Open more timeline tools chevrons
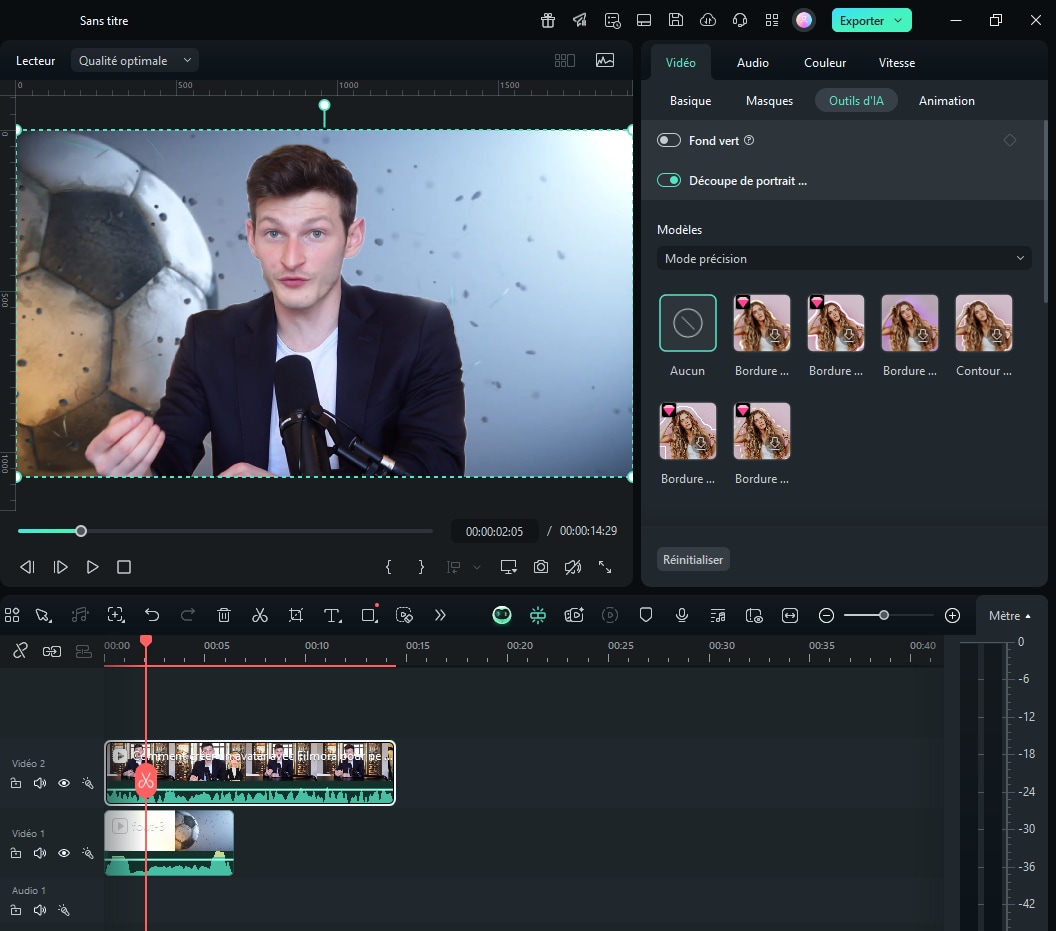 click(440, 615)
